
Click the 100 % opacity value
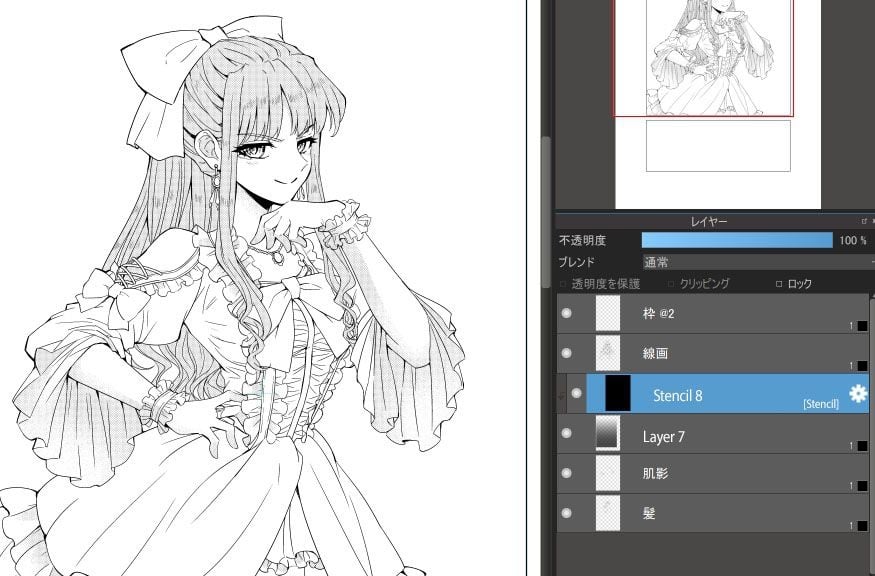(x=853, y=241)
